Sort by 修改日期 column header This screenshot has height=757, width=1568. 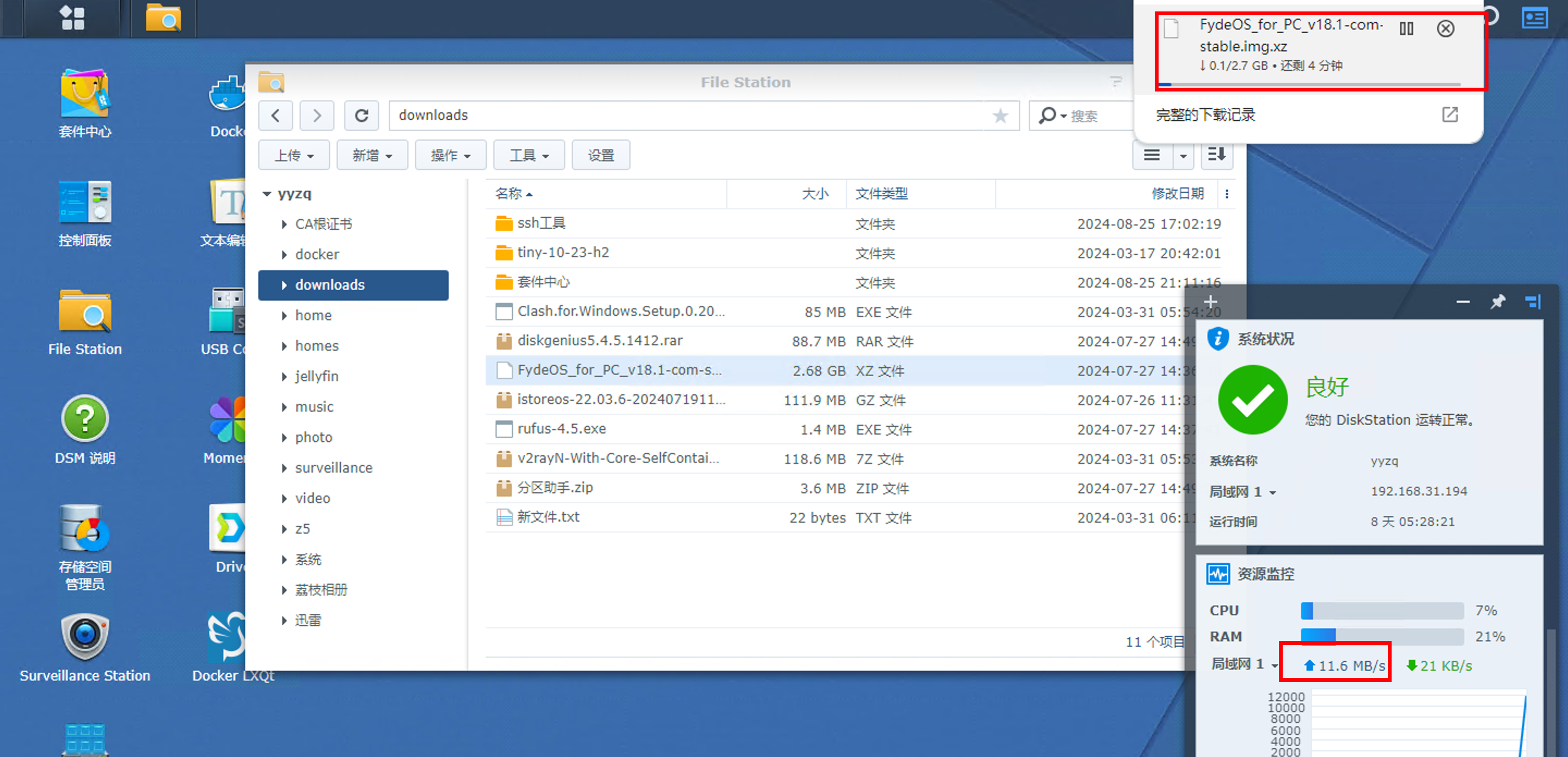tap(1106, 194)
